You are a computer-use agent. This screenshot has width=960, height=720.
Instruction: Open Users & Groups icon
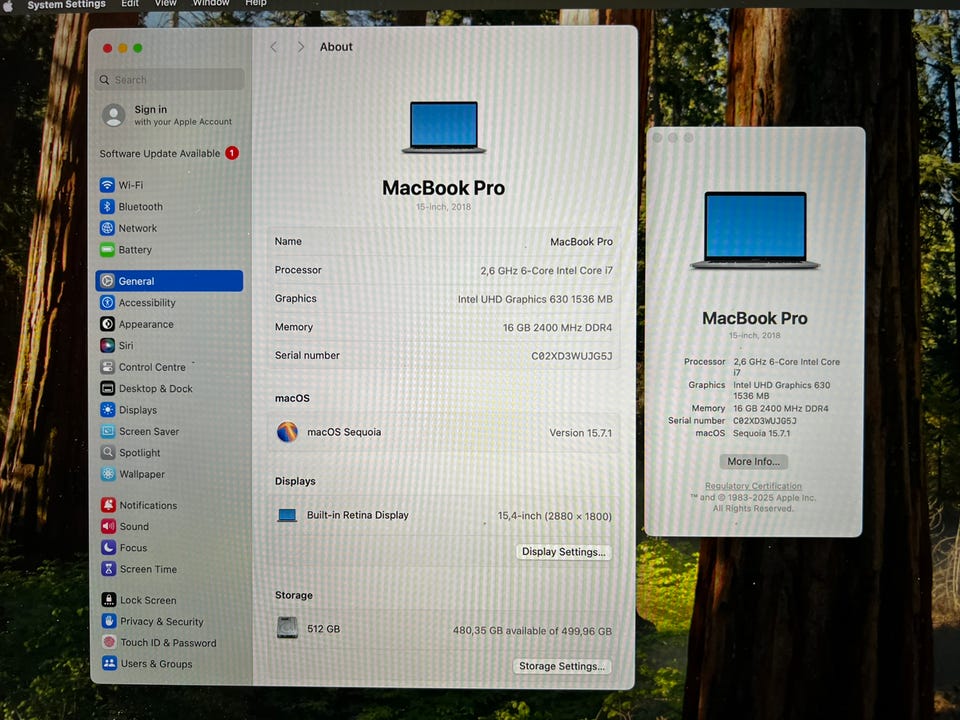(x=110, y=663)
